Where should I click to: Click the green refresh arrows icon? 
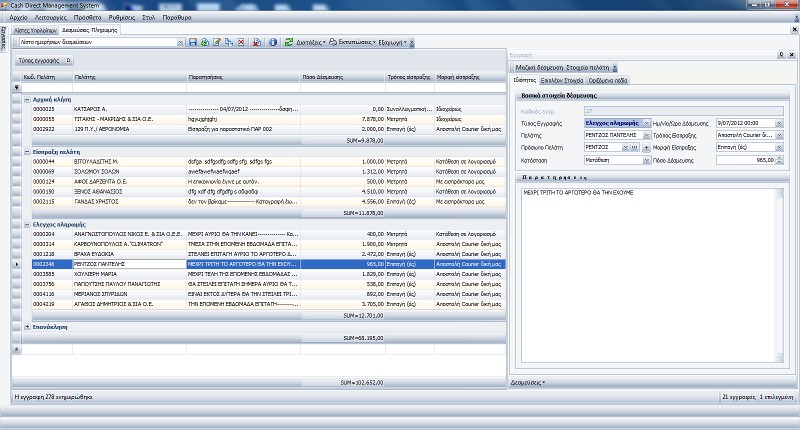tap(289, 42)
